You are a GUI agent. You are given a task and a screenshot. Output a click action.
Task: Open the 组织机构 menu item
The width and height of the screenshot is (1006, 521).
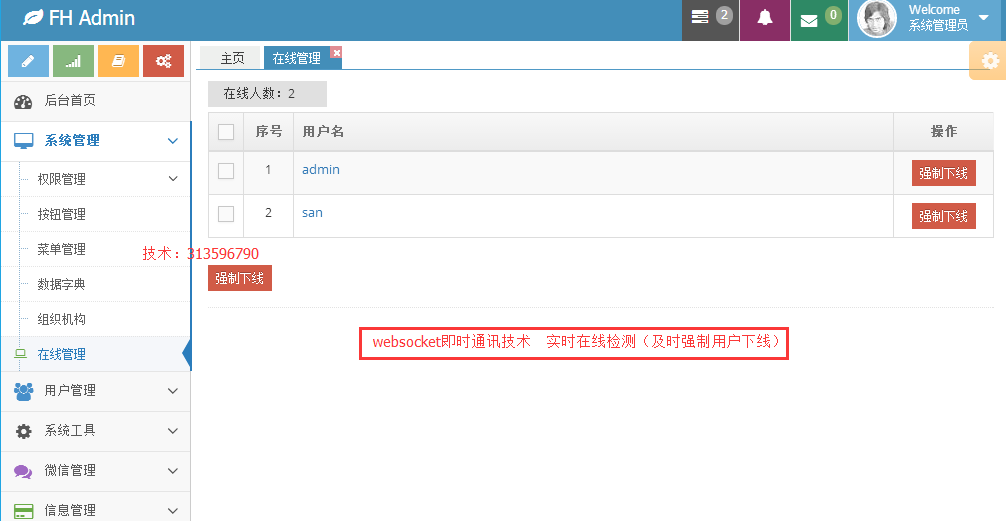(96, 319)
